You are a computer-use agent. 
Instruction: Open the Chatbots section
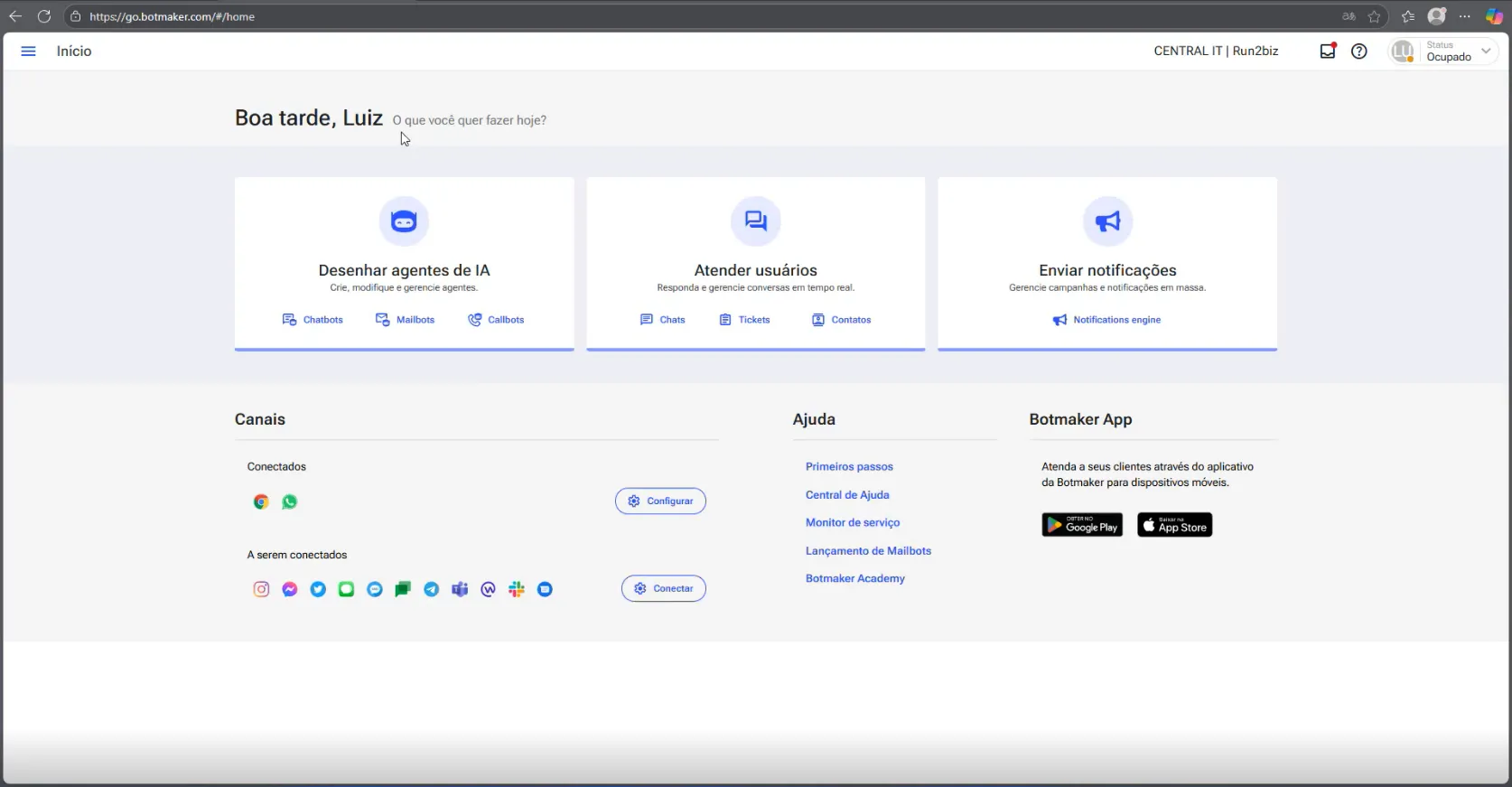tap(313, 320)
